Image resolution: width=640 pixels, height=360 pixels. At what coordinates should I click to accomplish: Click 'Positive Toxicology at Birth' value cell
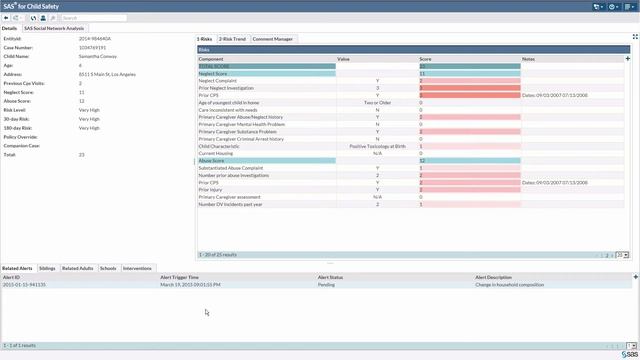pos(378,146)
